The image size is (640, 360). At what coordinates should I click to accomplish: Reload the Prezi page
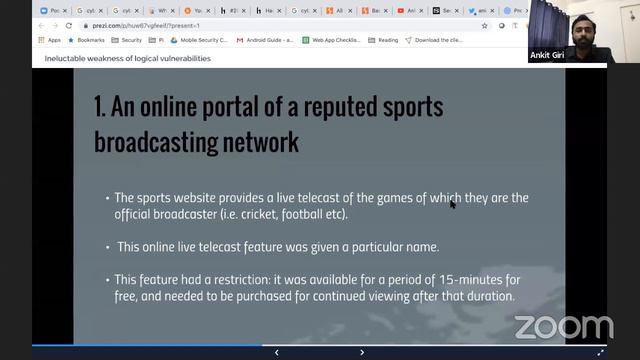(x=69, y=26)
